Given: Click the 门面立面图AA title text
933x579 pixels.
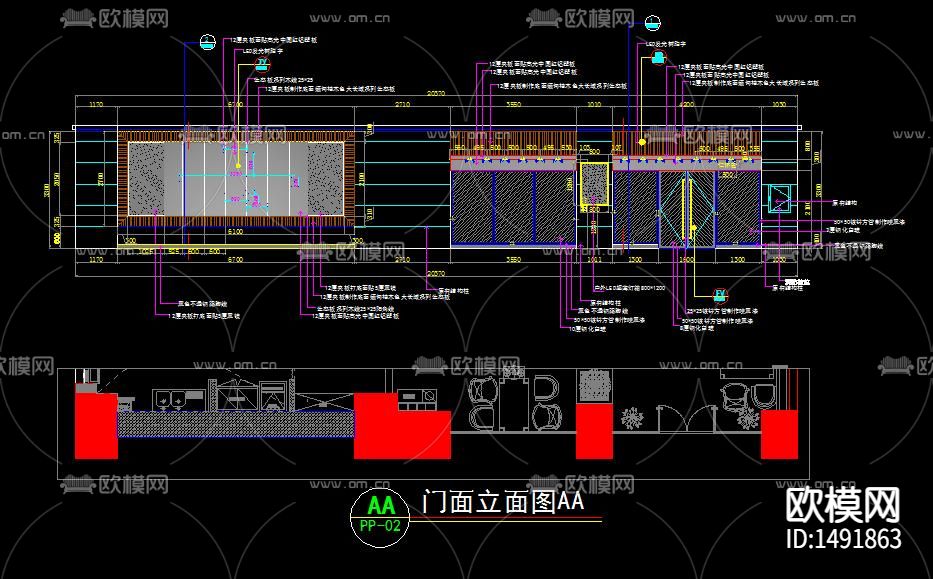Looking at the screenshot, I should click(x=500, y=502).
